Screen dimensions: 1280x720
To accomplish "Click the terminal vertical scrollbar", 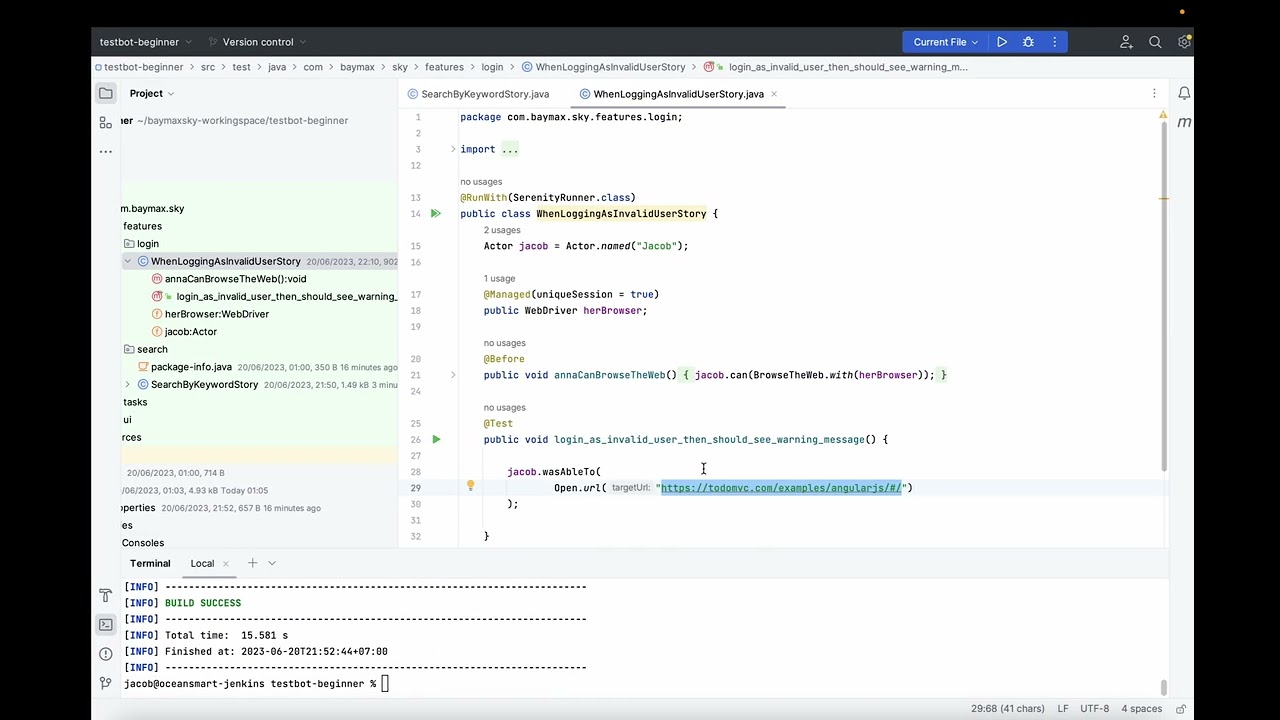I will coord(1163,687).
